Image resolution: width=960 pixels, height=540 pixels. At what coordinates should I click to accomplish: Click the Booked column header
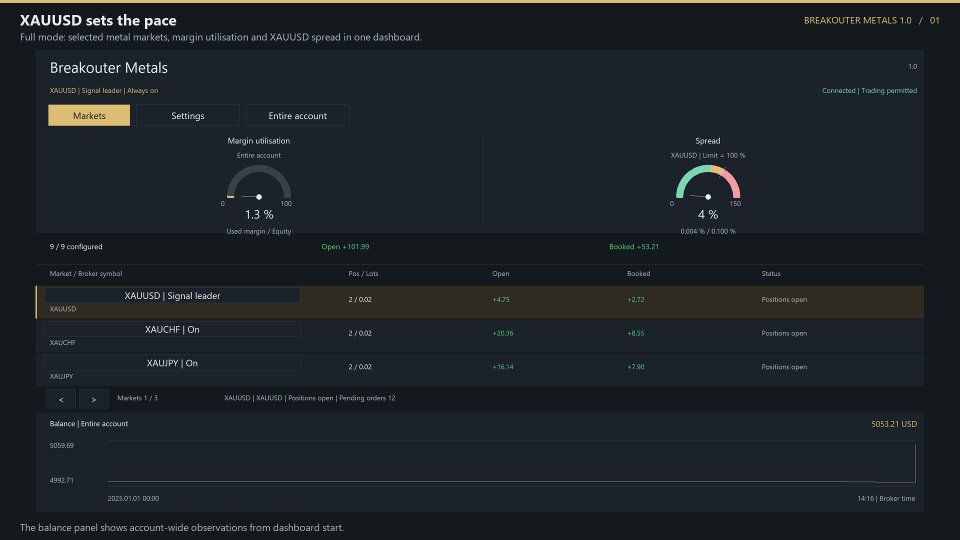pyautogui.click(x=639, y=274)
